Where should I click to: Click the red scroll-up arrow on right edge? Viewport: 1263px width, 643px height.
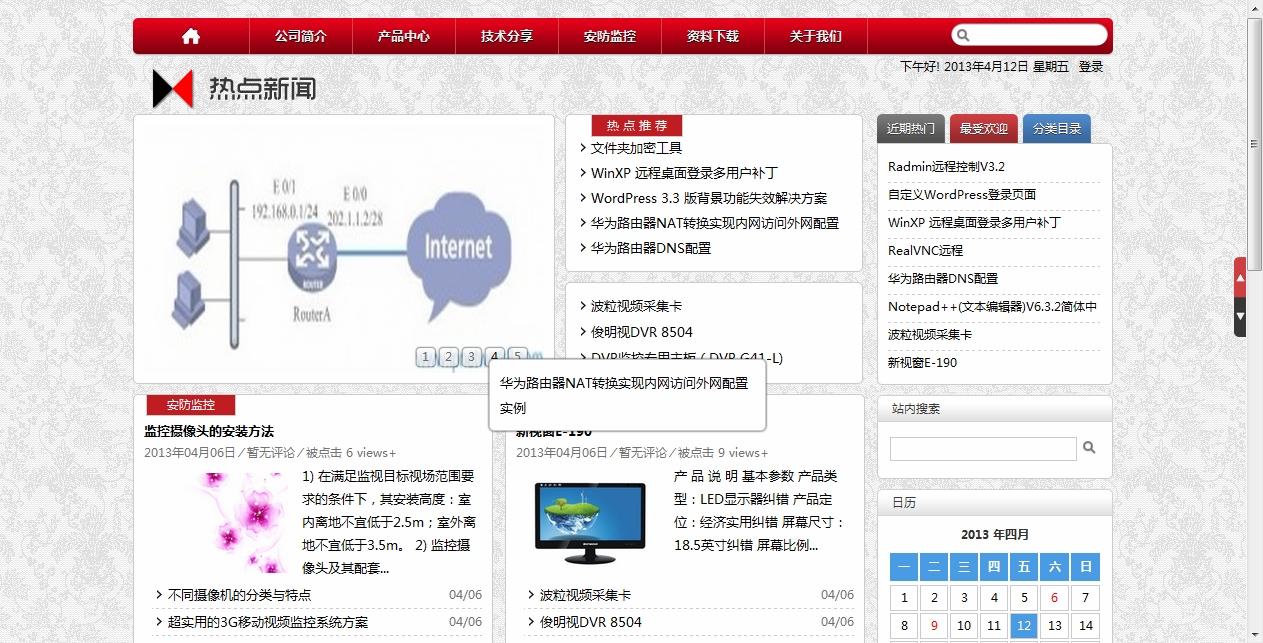1240,278
